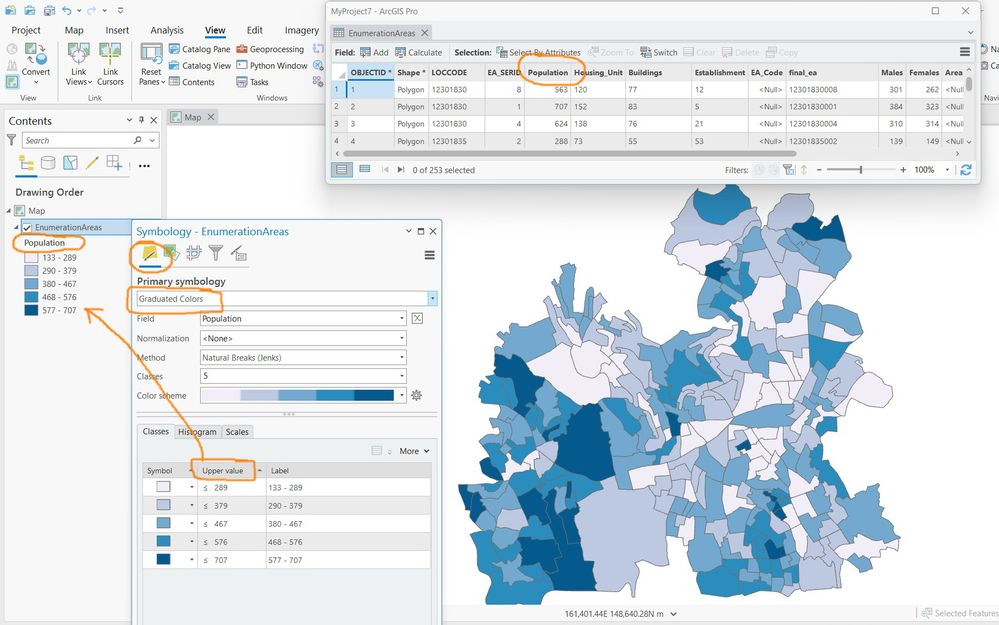Toggle EnumerationAreas layer visibility checkbox
999x625 pixels.
[x=27, y=227]
